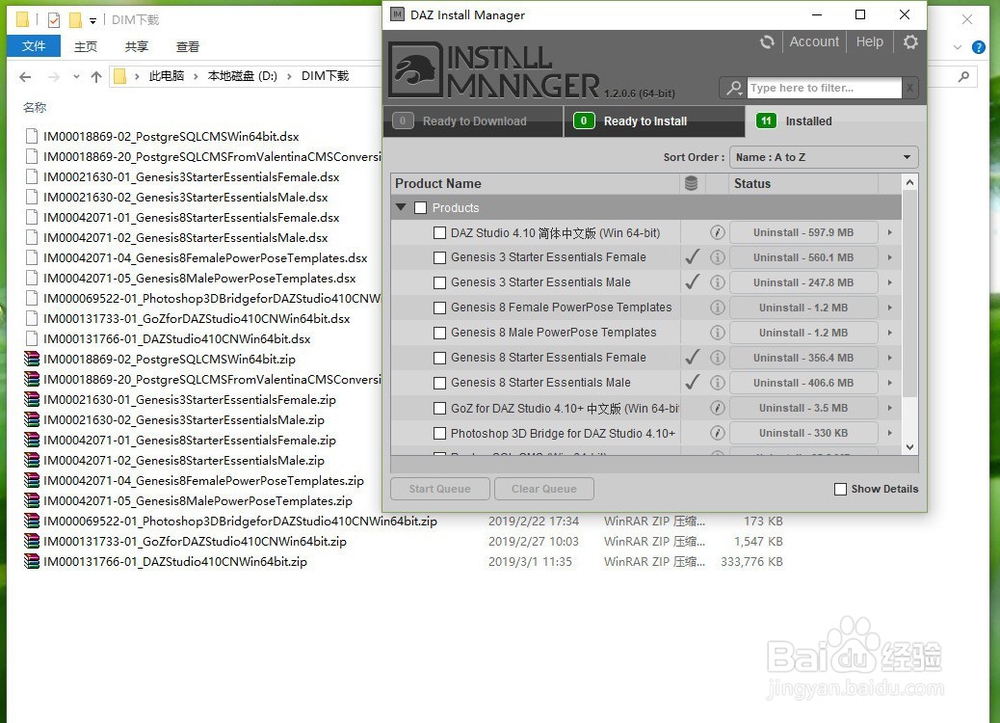This screenshot has width=1000, height=723.
Task: Check Genesis 3 Starter Essentials Female checkbox
Action: [x=439, y=258]
